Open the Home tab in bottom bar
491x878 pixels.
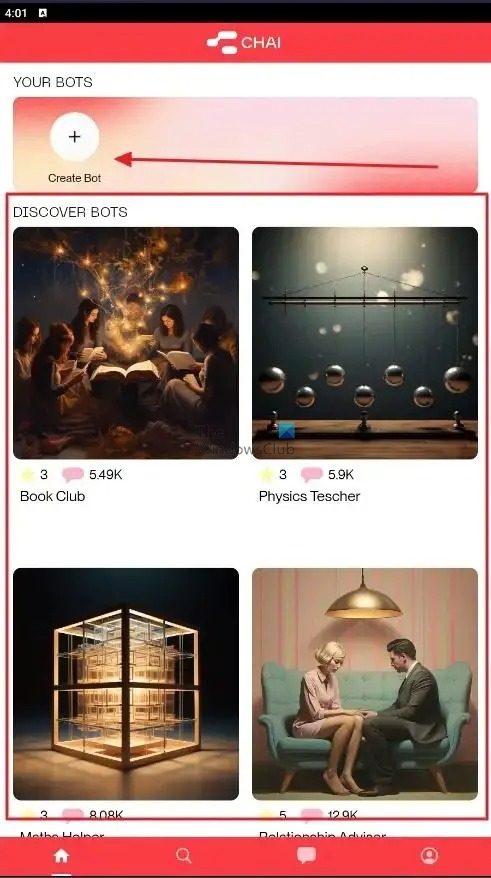(61, 855)
